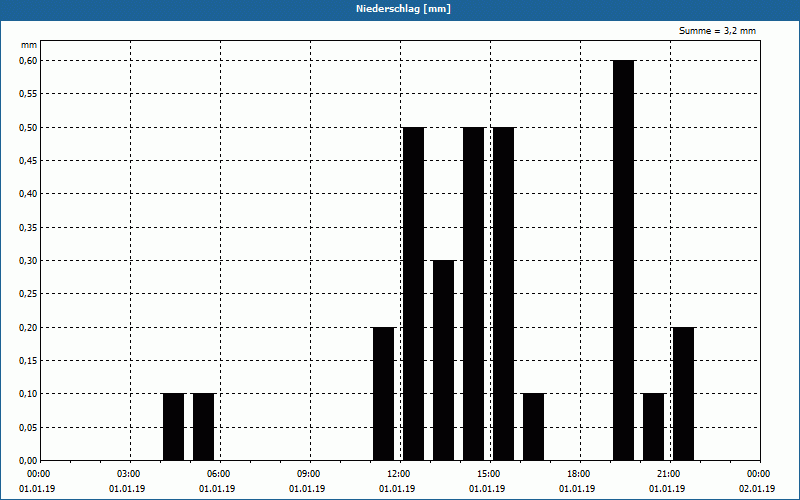This screenshot has width=800, height=500.
Task: Select the 12:00 time label
Action: 398,474
